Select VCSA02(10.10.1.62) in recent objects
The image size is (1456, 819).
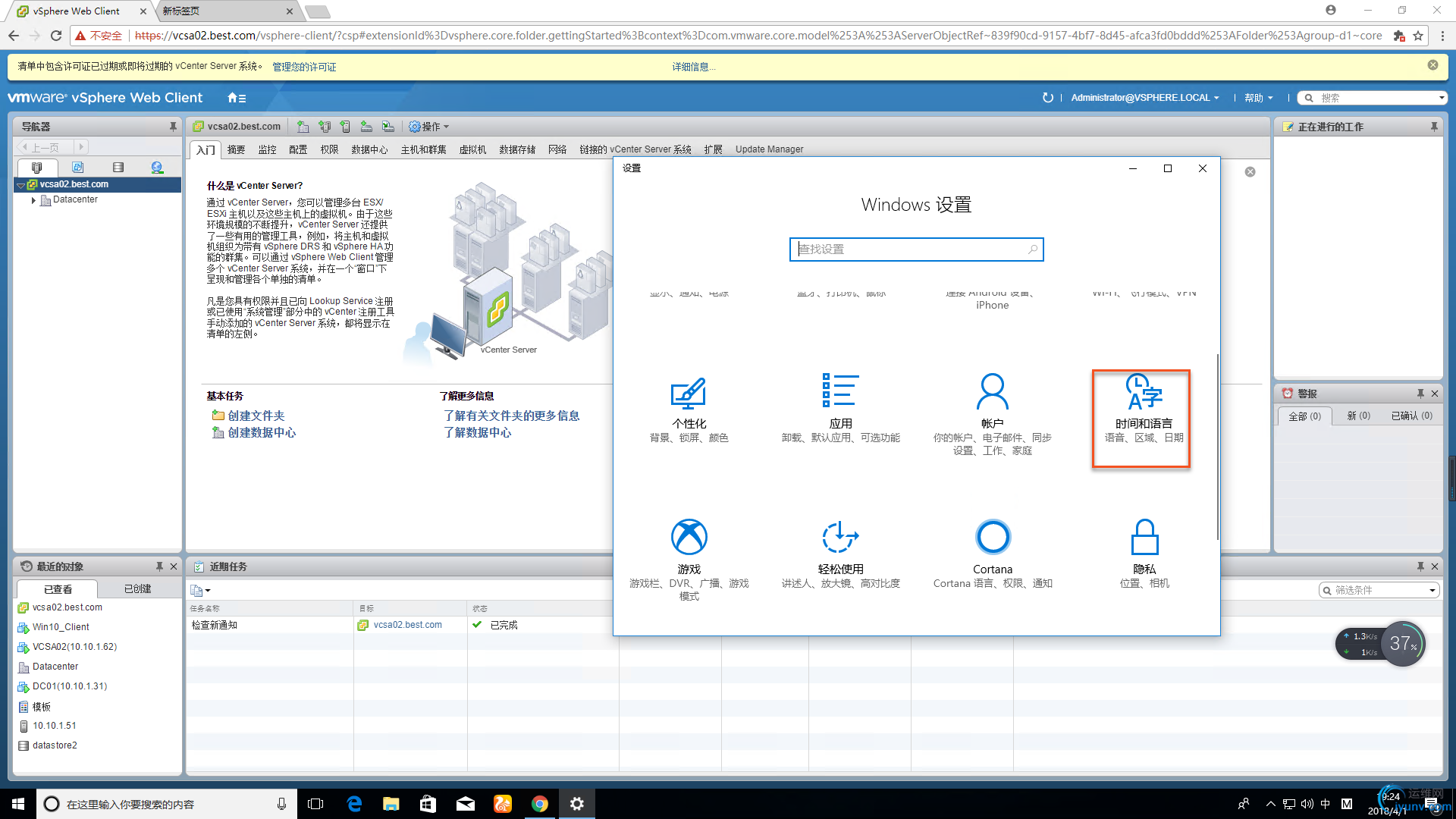[x=74, y=647]
